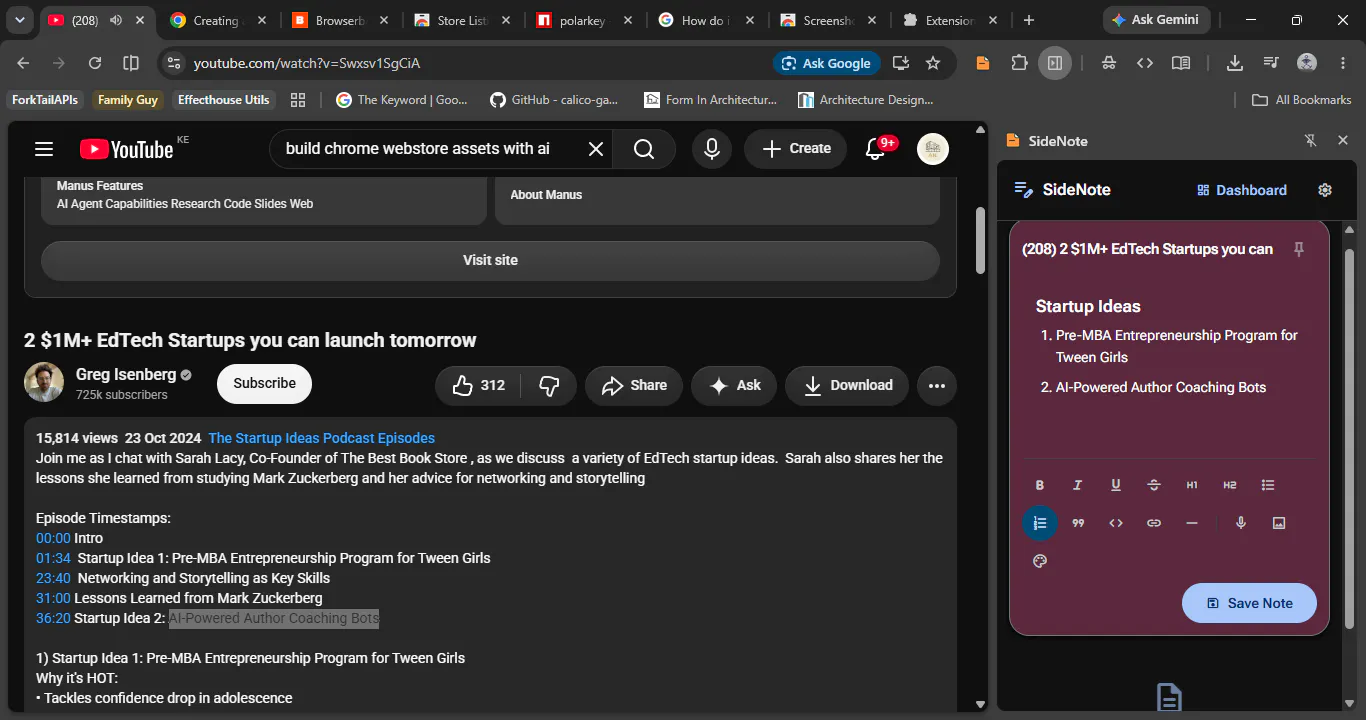Open the SideNote Dashboard

(x=1242, y=190)
